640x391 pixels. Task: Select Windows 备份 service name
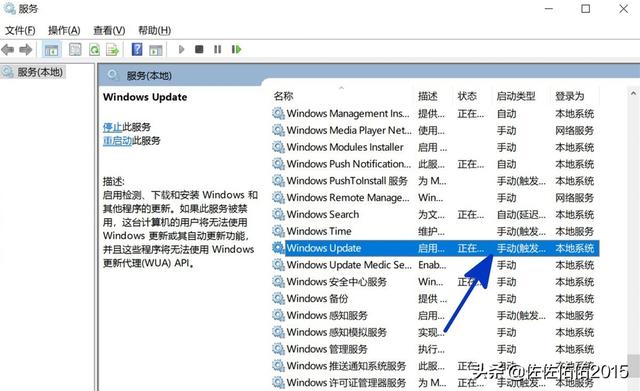coord(317,298)
